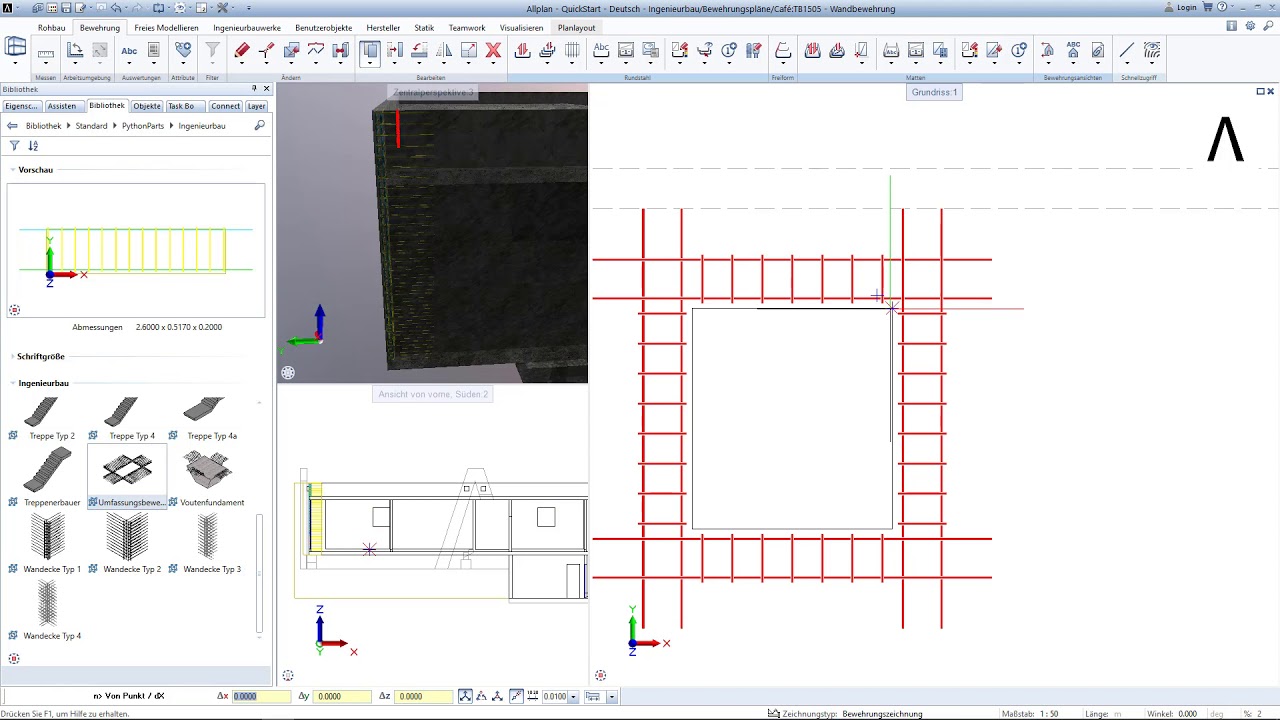Toggle the track line button before 0.0100 field
Screen dimensions: 1280x720
tap(516, 696)
